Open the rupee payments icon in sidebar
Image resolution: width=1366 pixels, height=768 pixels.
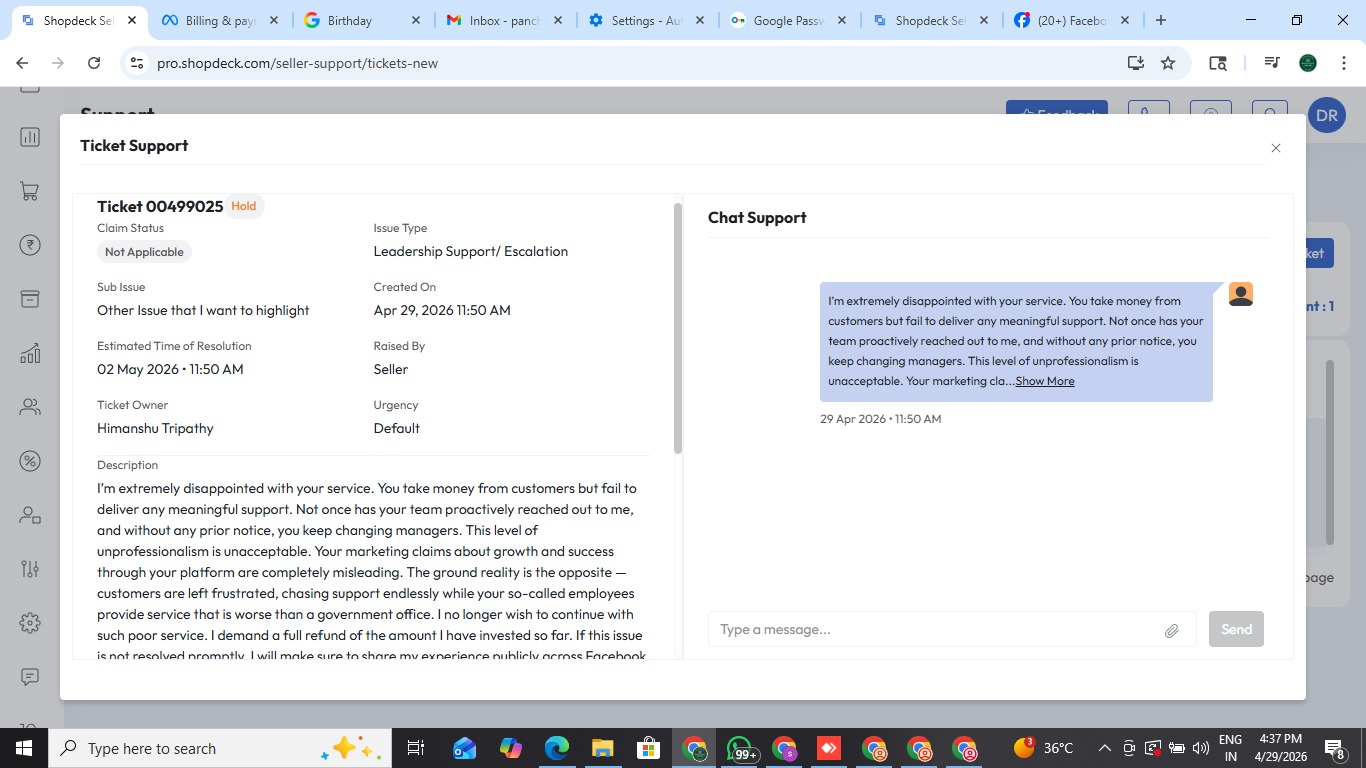click(x=30, y=245)
